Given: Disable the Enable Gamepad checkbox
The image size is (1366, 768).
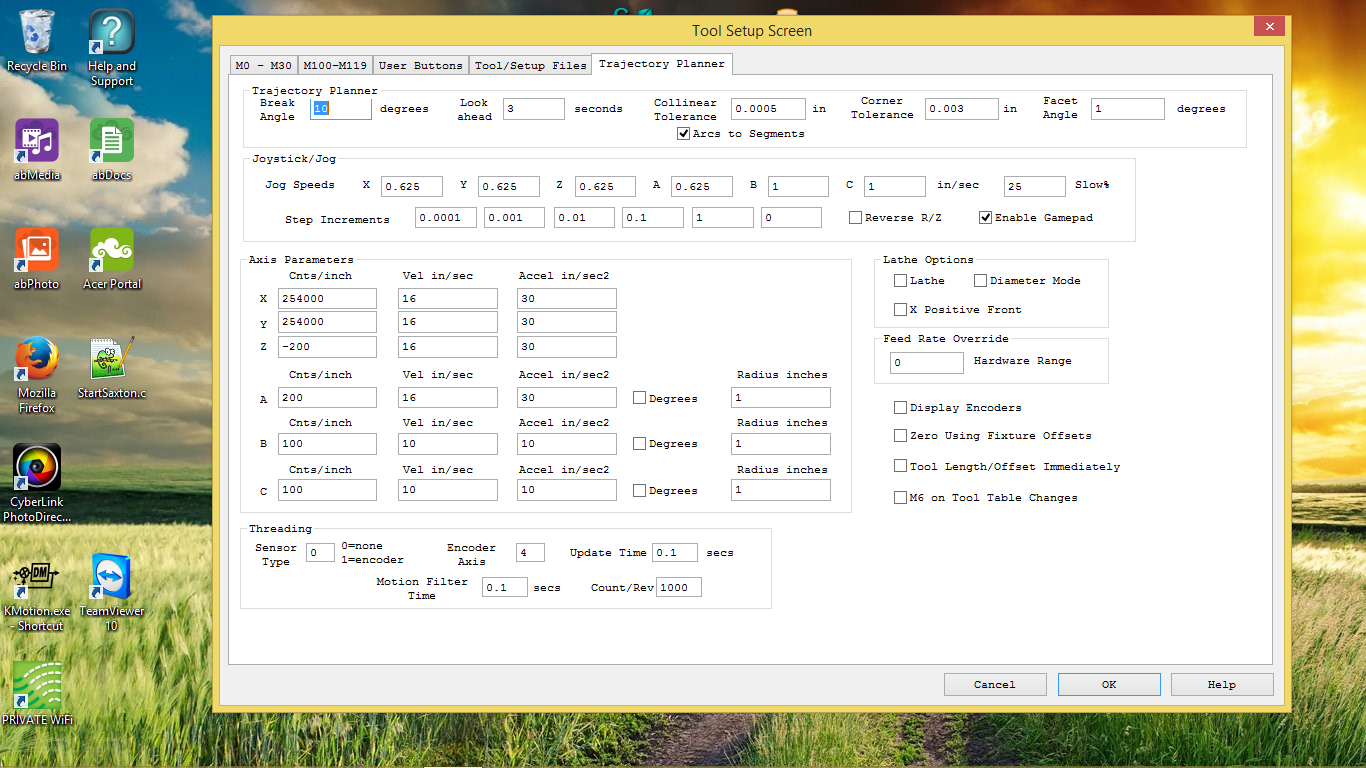Looking at the screenshot, I should (986, 218).
